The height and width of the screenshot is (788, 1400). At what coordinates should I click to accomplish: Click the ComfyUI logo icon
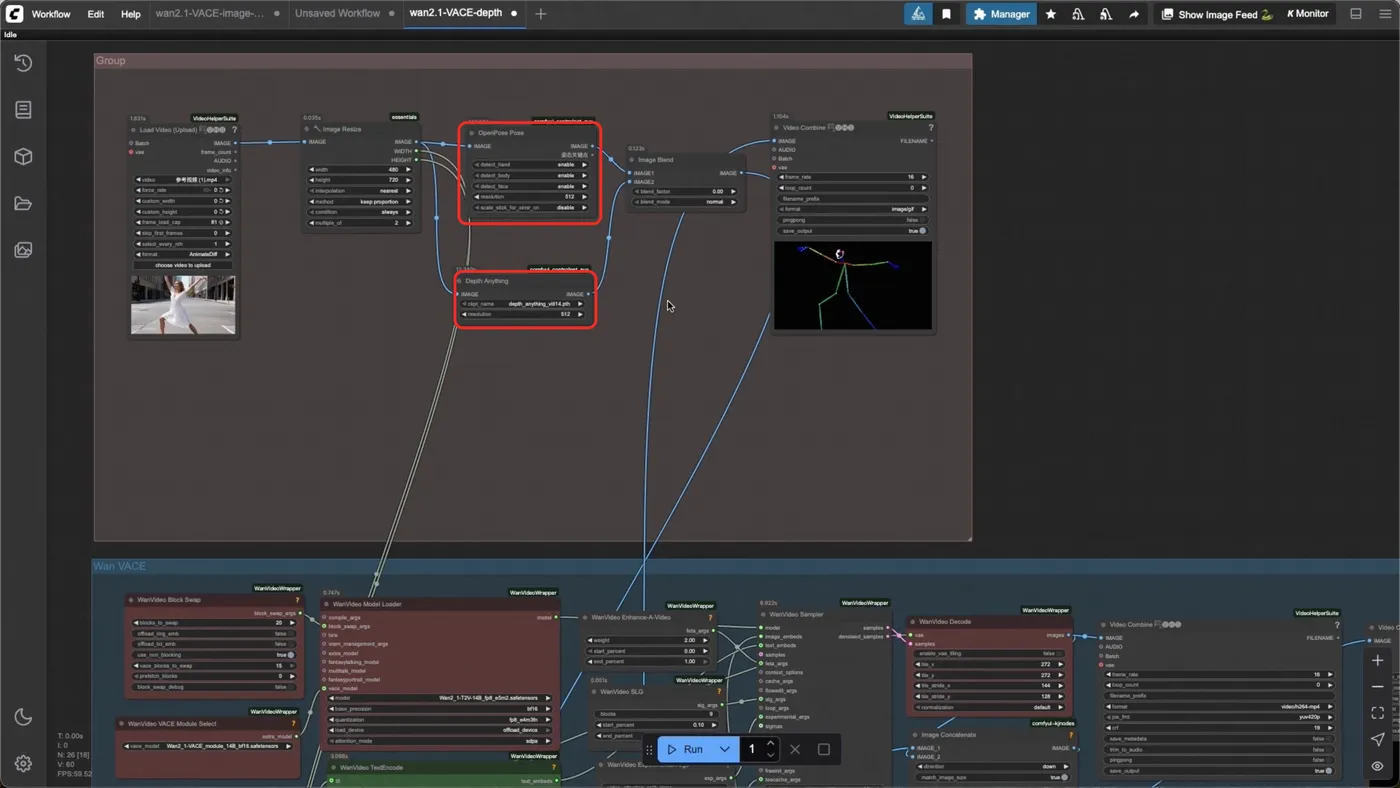pos(14,14)
